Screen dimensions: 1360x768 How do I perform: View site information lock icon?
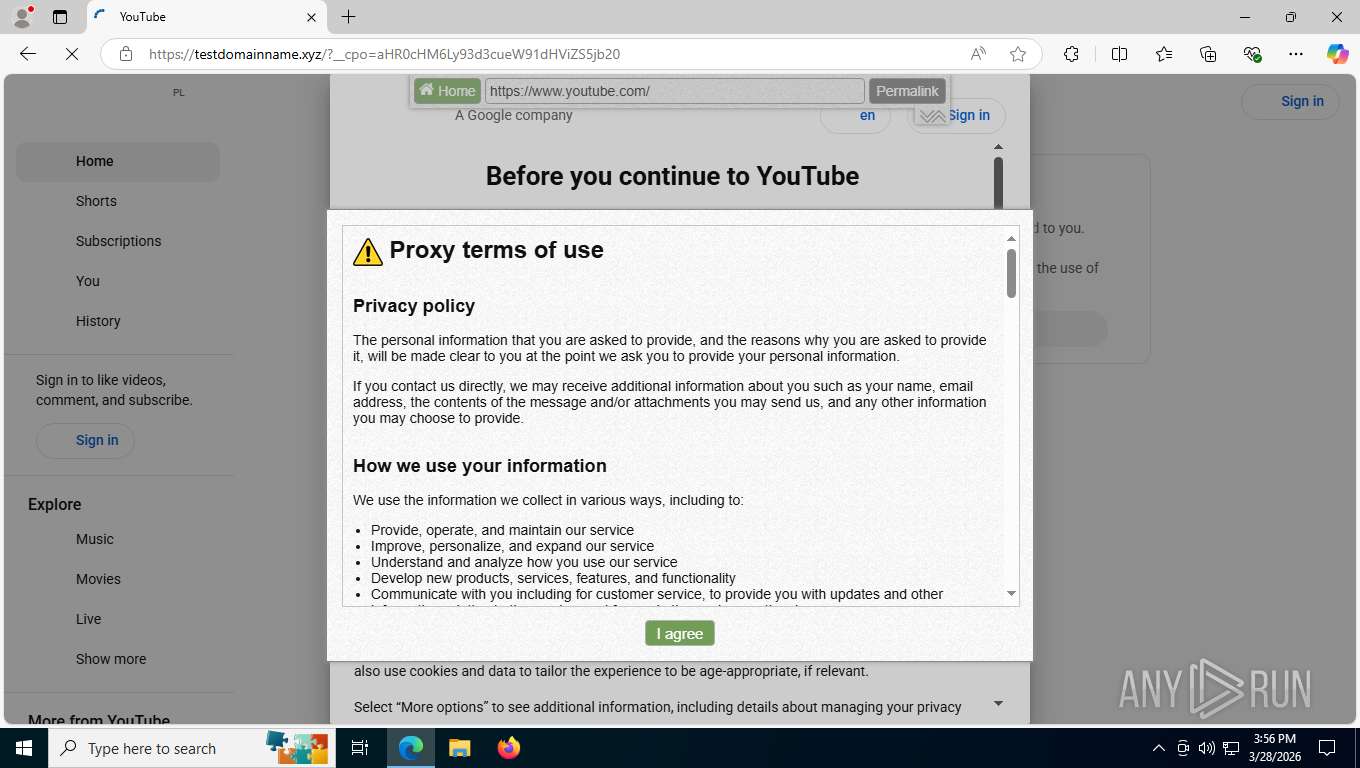coord(126,54)
